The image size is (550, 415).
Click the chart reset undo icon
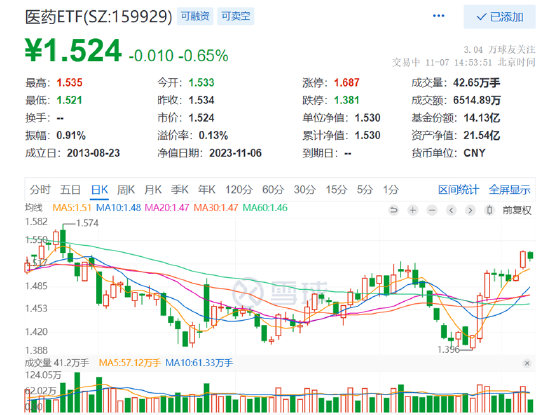pyautogui.click(x=394, y=210)
